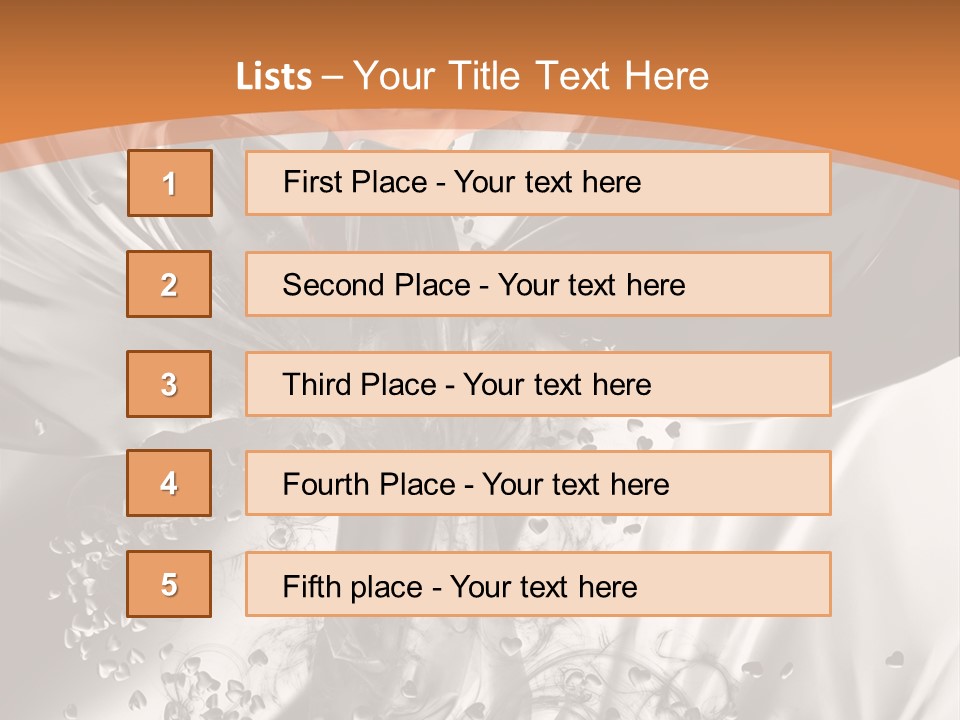Click 'Your text here' in first row
Image resolution: width=960 pixels, height=720 pixels.
(547, 182)
